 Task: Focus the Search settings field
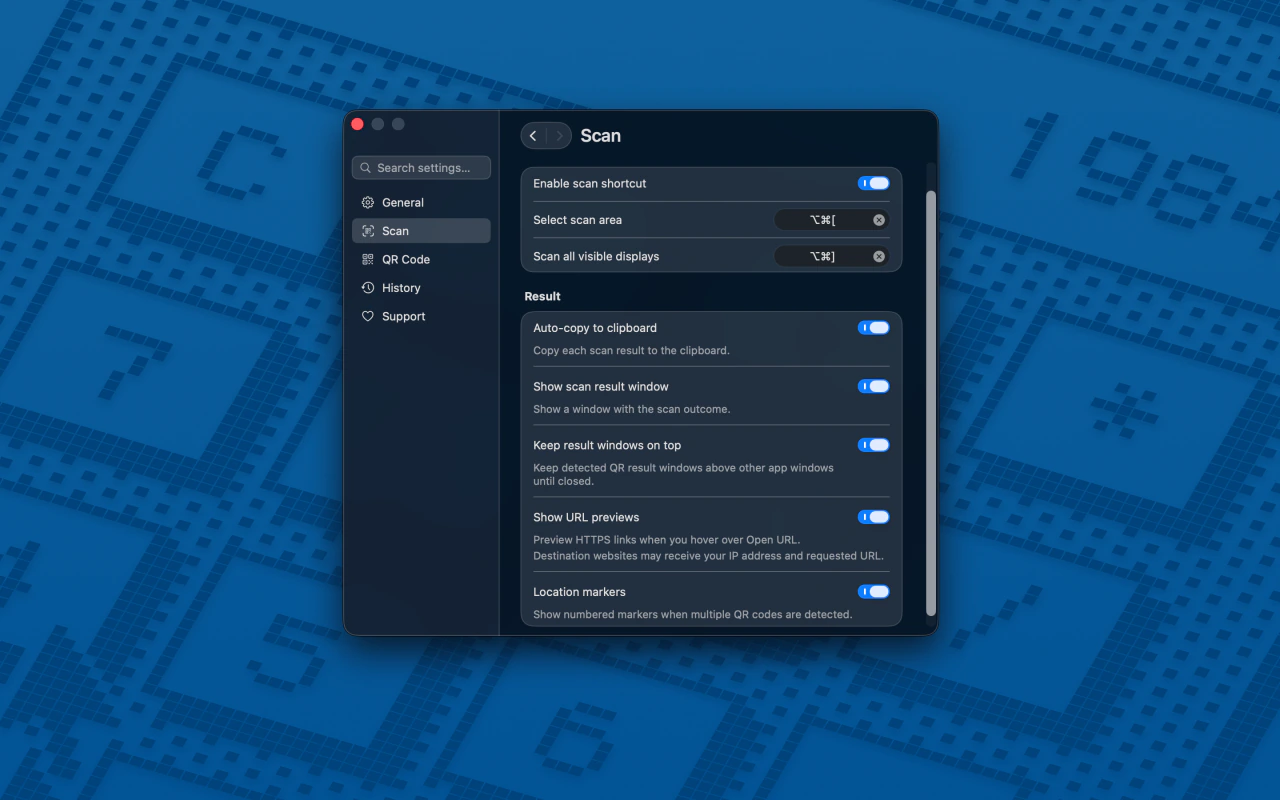coord(421,168)
